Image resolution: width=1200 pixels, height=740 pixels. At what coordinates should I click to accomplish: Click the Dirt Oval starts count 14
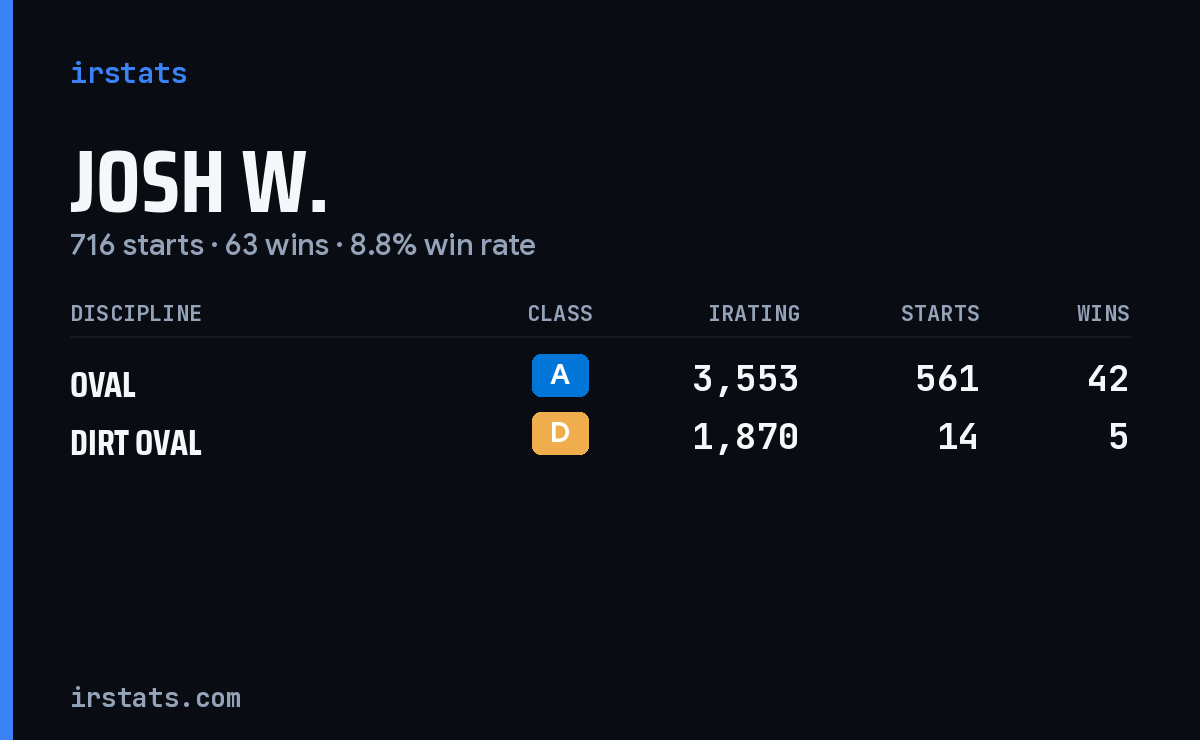958,437
